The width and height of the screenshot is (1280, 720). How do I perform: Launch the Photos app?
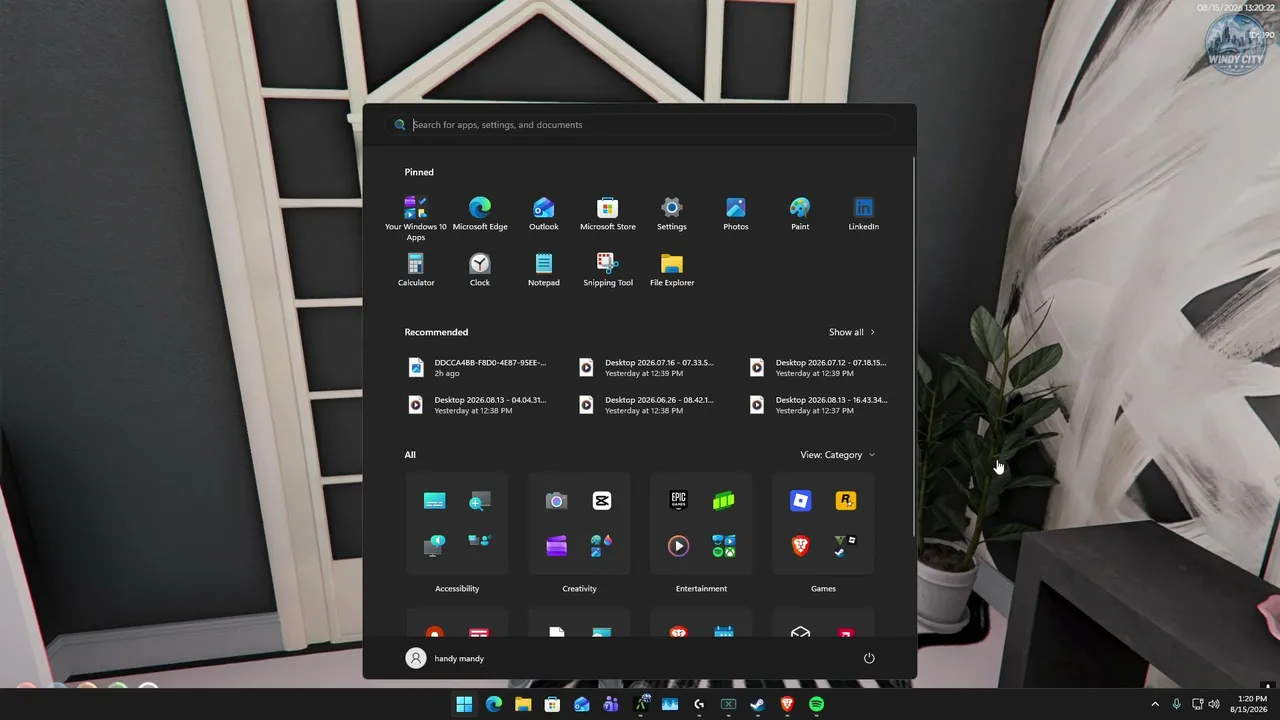(736, 214)
